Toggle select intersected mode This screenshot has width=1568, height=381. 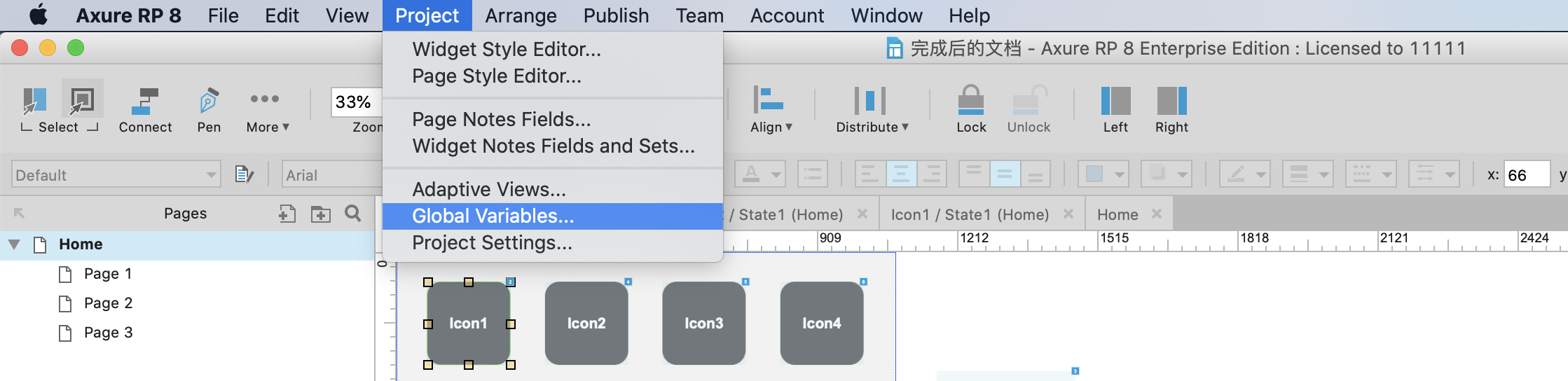point(34,102)
